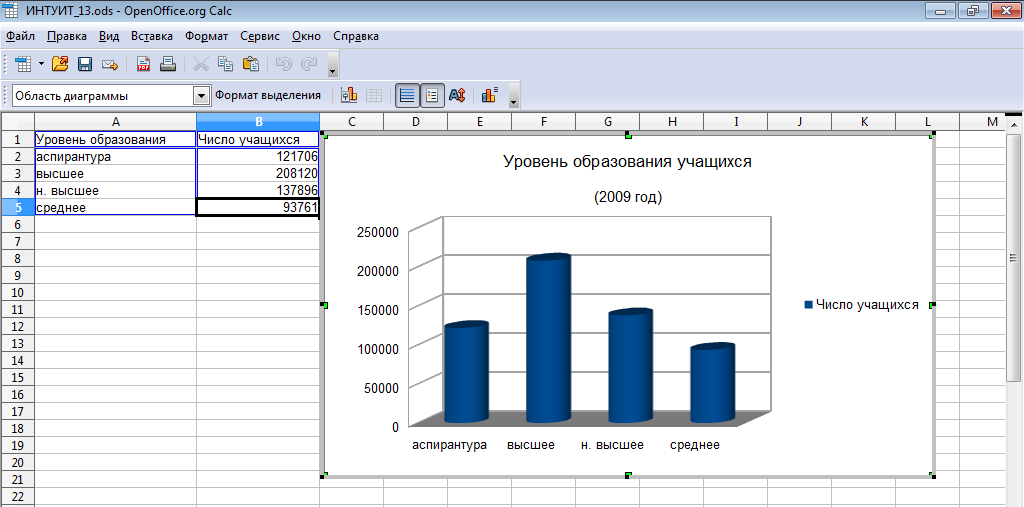Image resolution: width=1024 pixels, height=507 pixels.
Task: Click the Undo arrow icon
Action: (x=283, y=63)
